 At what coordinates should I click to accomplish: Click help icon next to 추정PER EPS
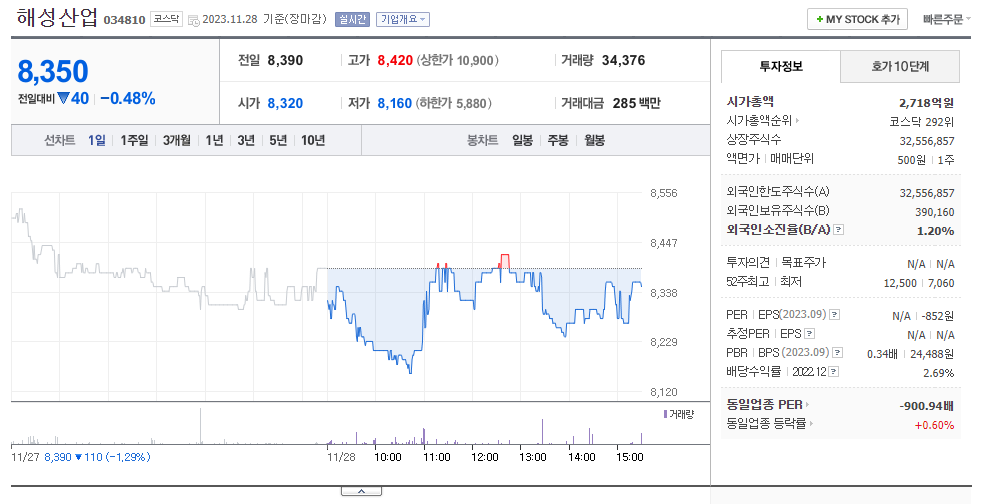(809, 333)
